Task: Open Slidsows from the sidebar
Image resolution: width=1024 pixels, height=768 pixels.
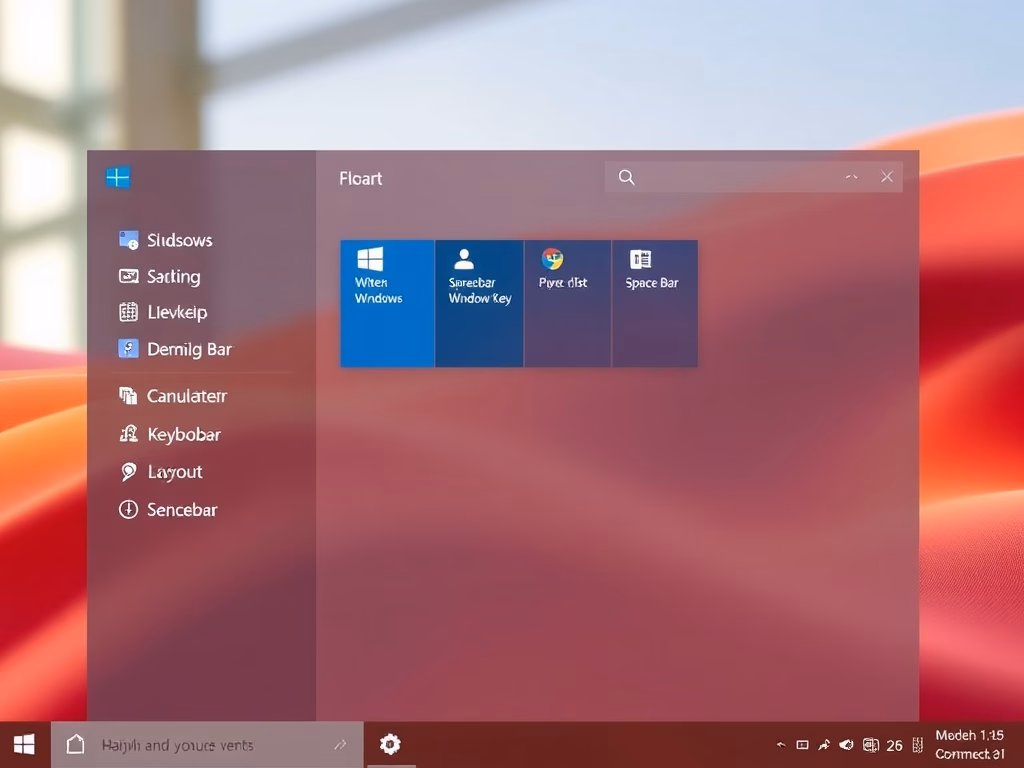Action: click(x=166, y=240)
